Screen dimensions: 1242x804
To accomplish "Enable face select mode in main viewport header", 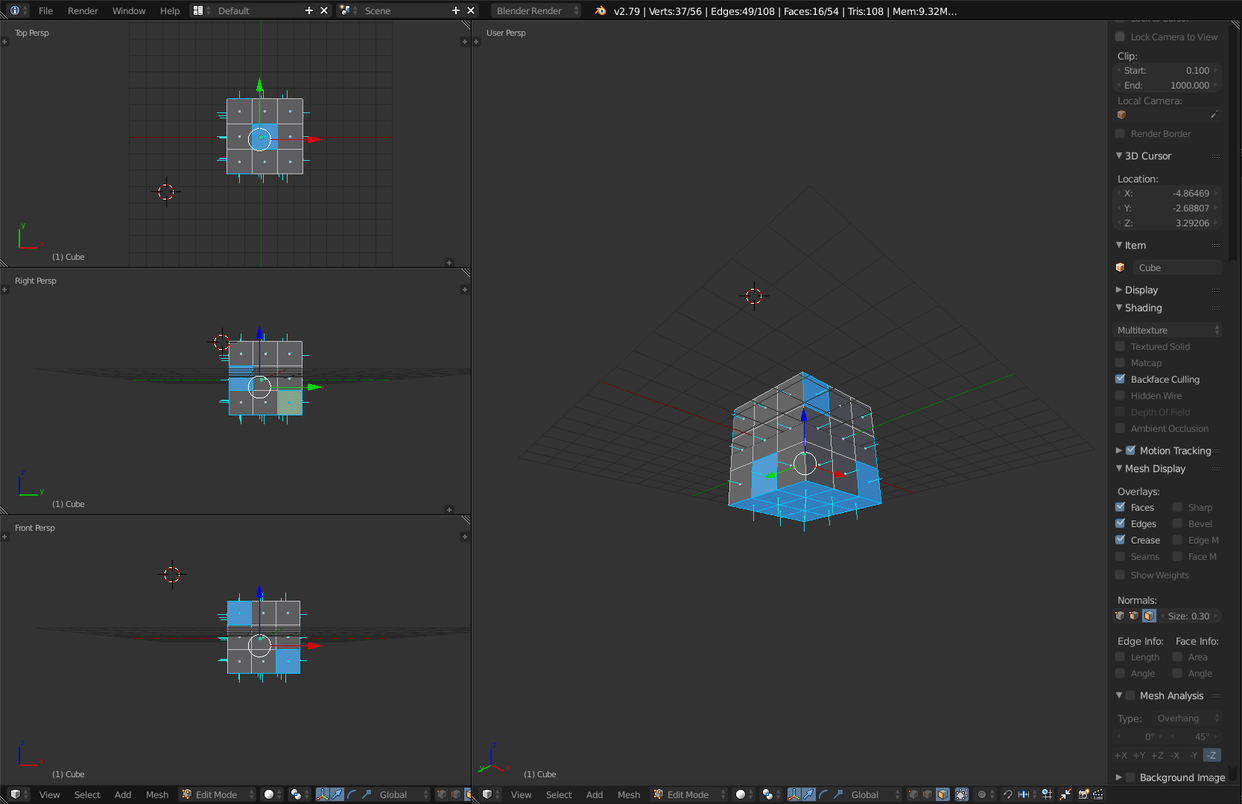I will [942, 795].
